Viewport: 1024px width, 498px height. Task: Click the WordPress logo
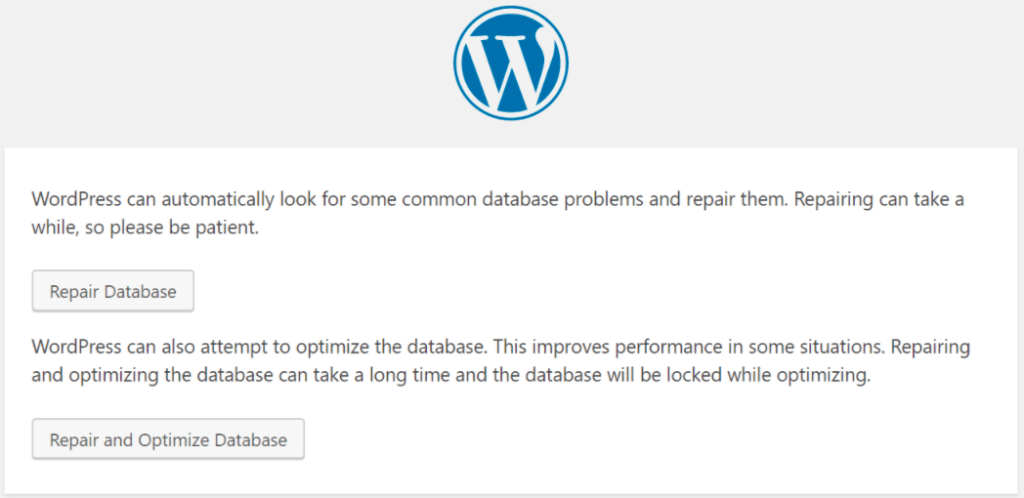pos(510,66)
